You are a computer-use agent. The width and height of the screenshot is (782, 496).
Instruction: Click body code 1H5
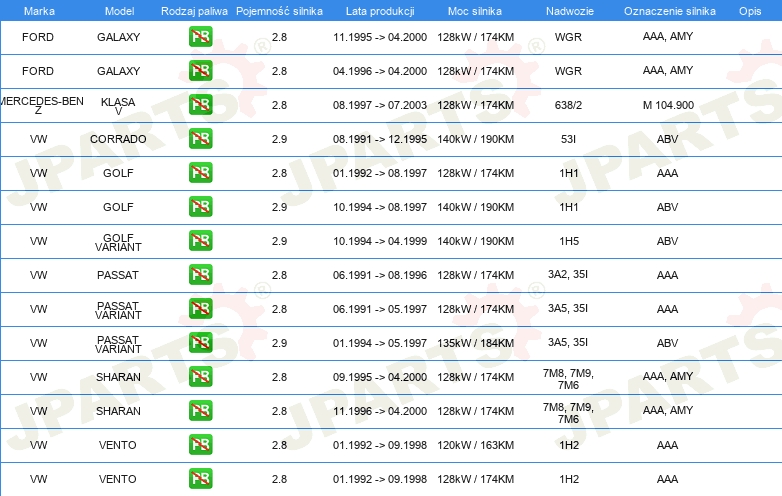tap(569, 241)
